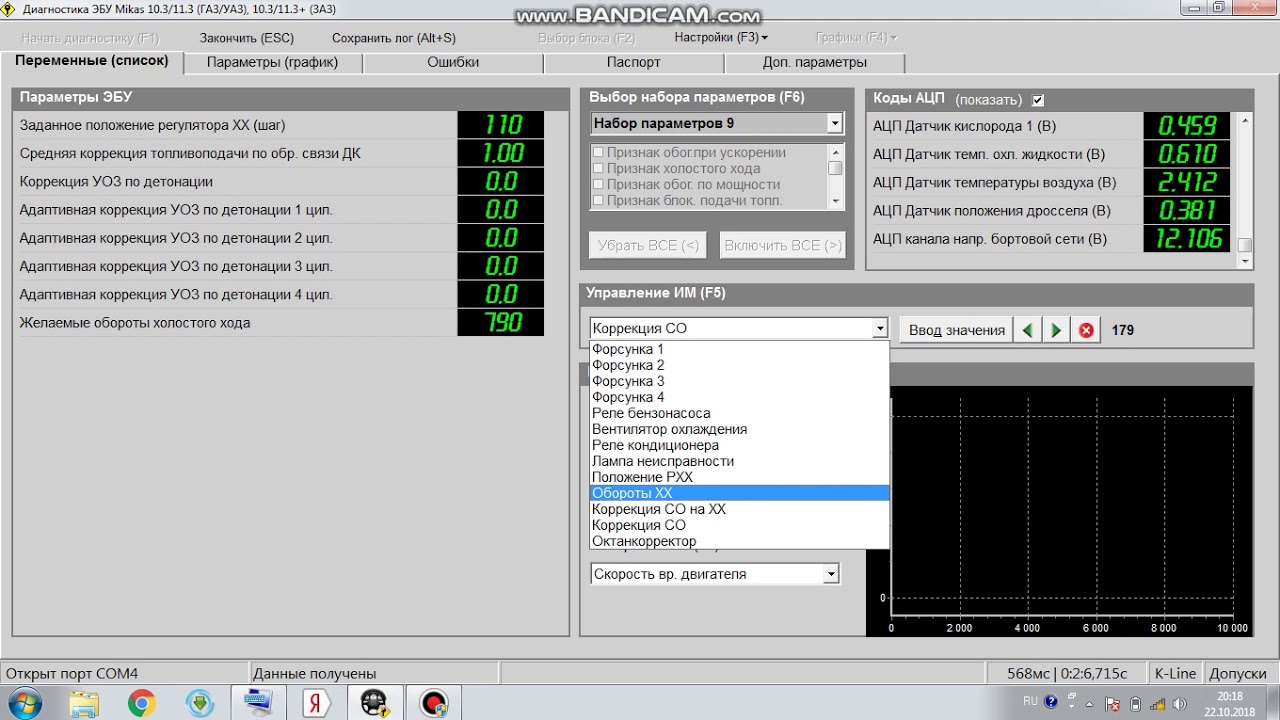Click Открыт порт COM4 status text
Viewport: 1280px width, 720px height.
(71, 673)
